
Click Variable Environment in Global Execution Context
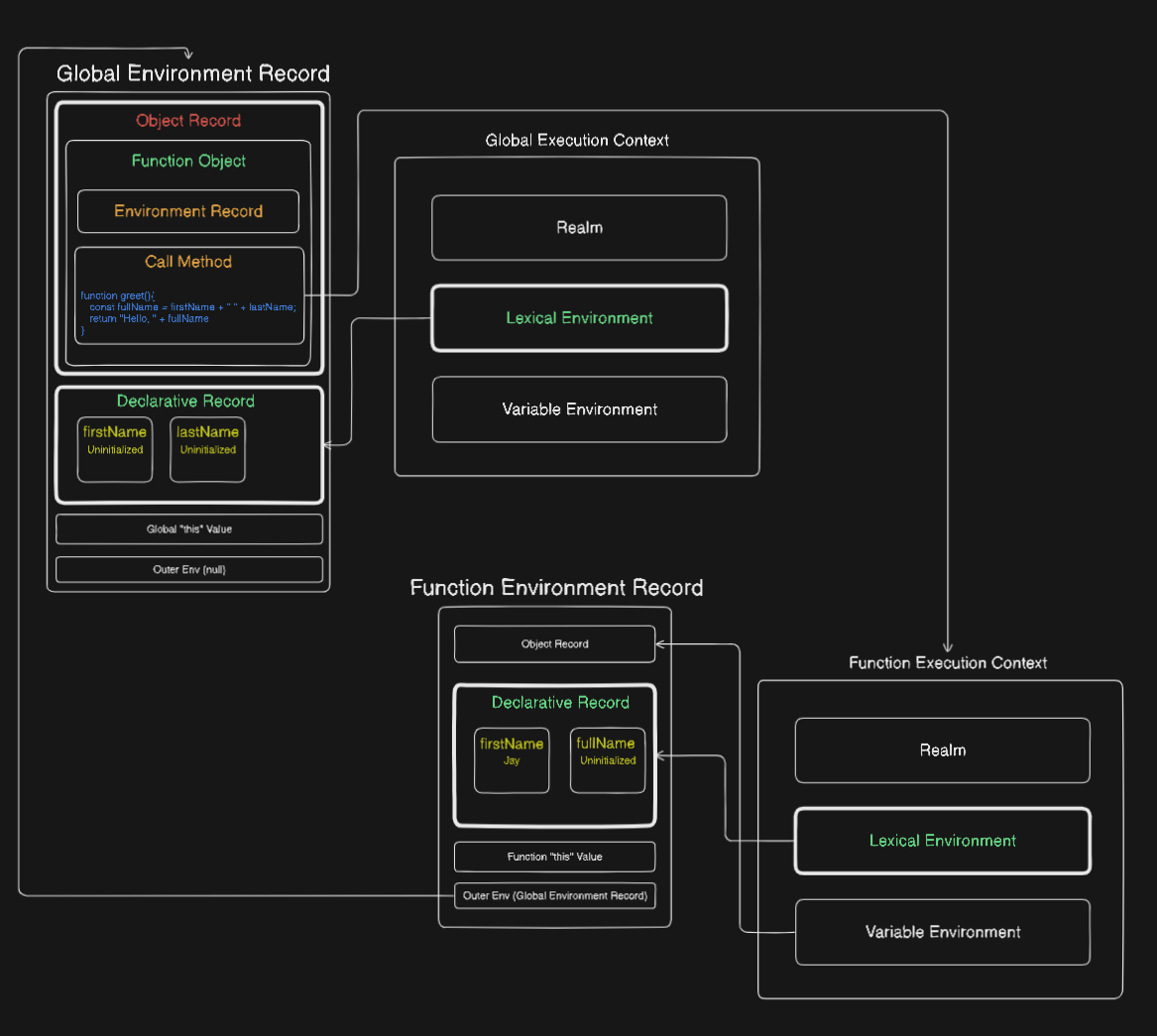[x=579, y=409]
